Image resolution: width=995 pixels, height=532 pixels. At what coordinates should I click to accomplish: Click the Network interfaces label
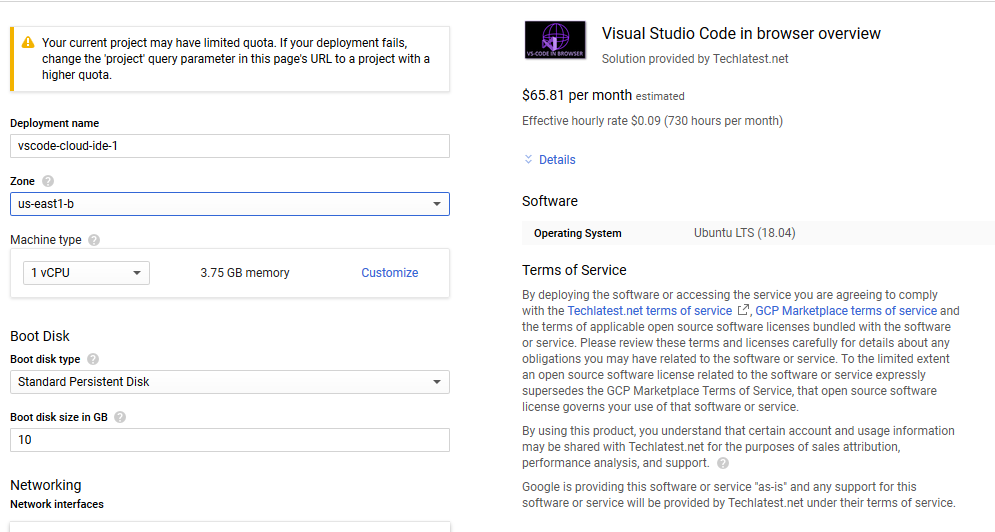pyautogui.click(x=57, y=504)
